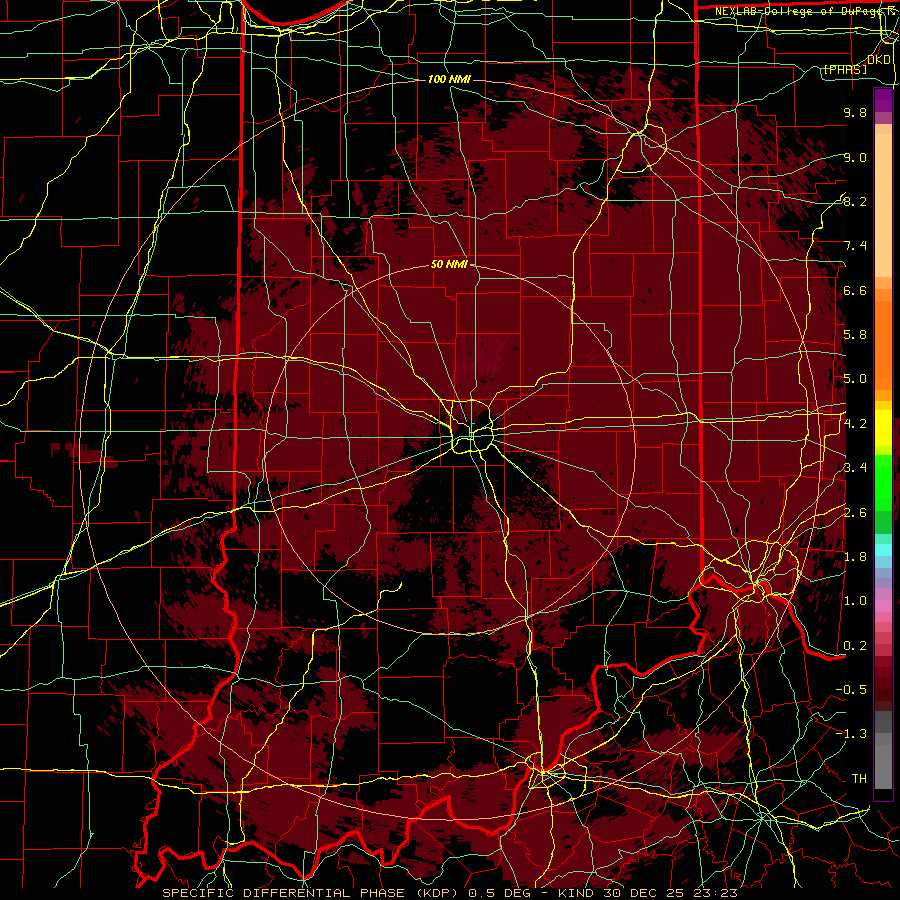The height and width of the screenshot is (900, 900).
Task: Select the 1.8 scale value
Action: coord(855,557)
